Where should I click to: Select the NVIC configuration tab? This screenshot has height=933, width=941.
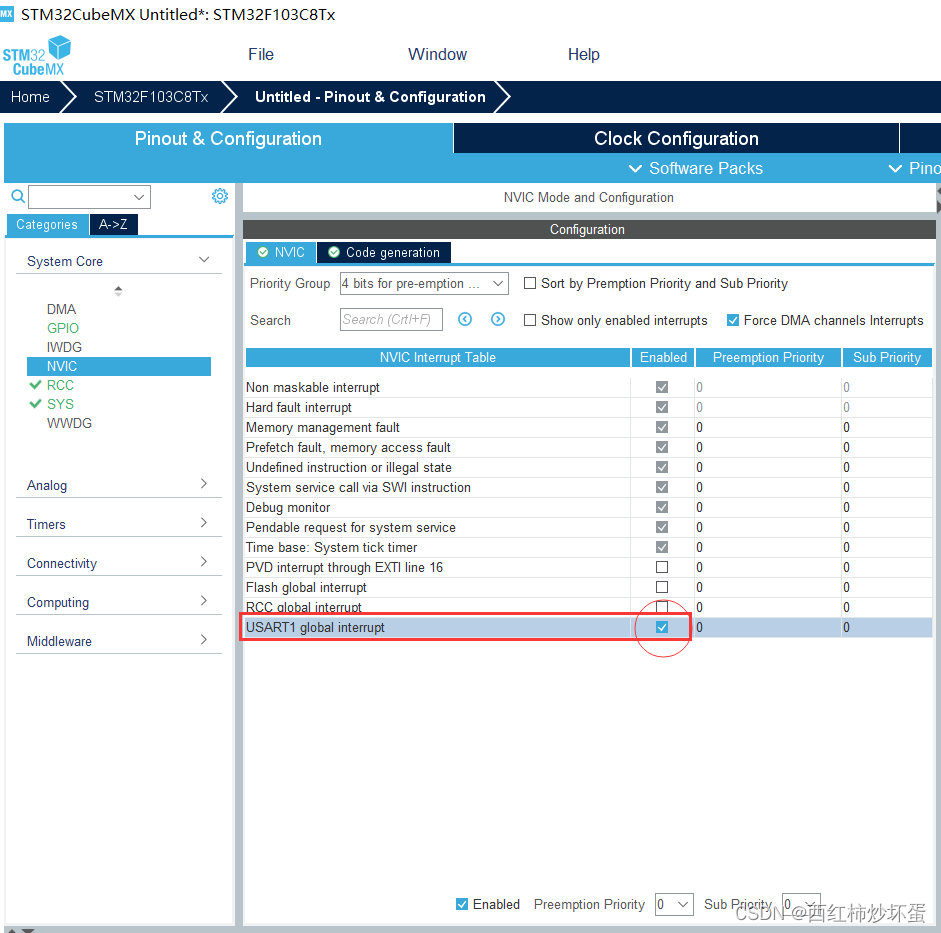(x=281, y=253)
